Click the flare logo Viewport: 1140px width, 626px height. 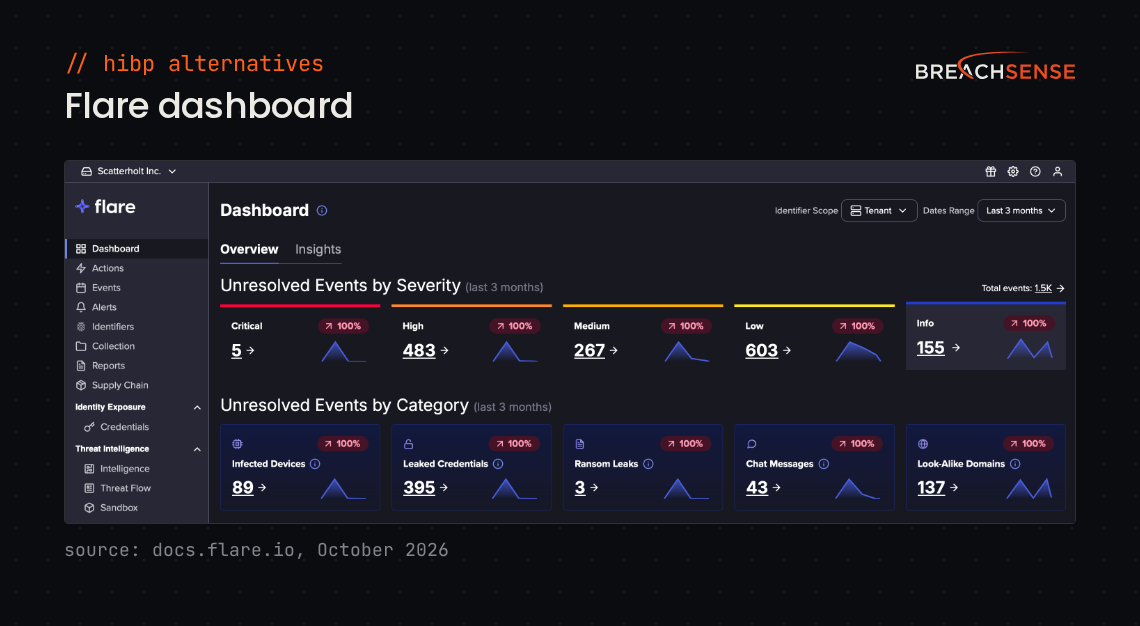[x=105, y=206]
